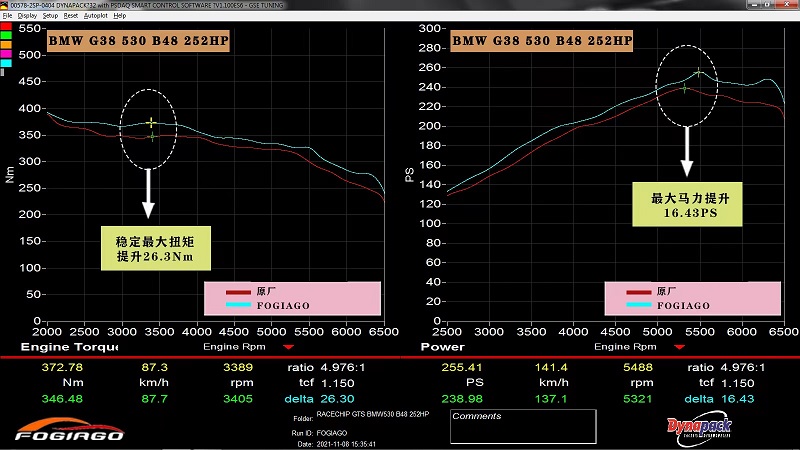Select the green run color swatch
The height and width of the screenshot is (450, 800).
pos(5,37)
